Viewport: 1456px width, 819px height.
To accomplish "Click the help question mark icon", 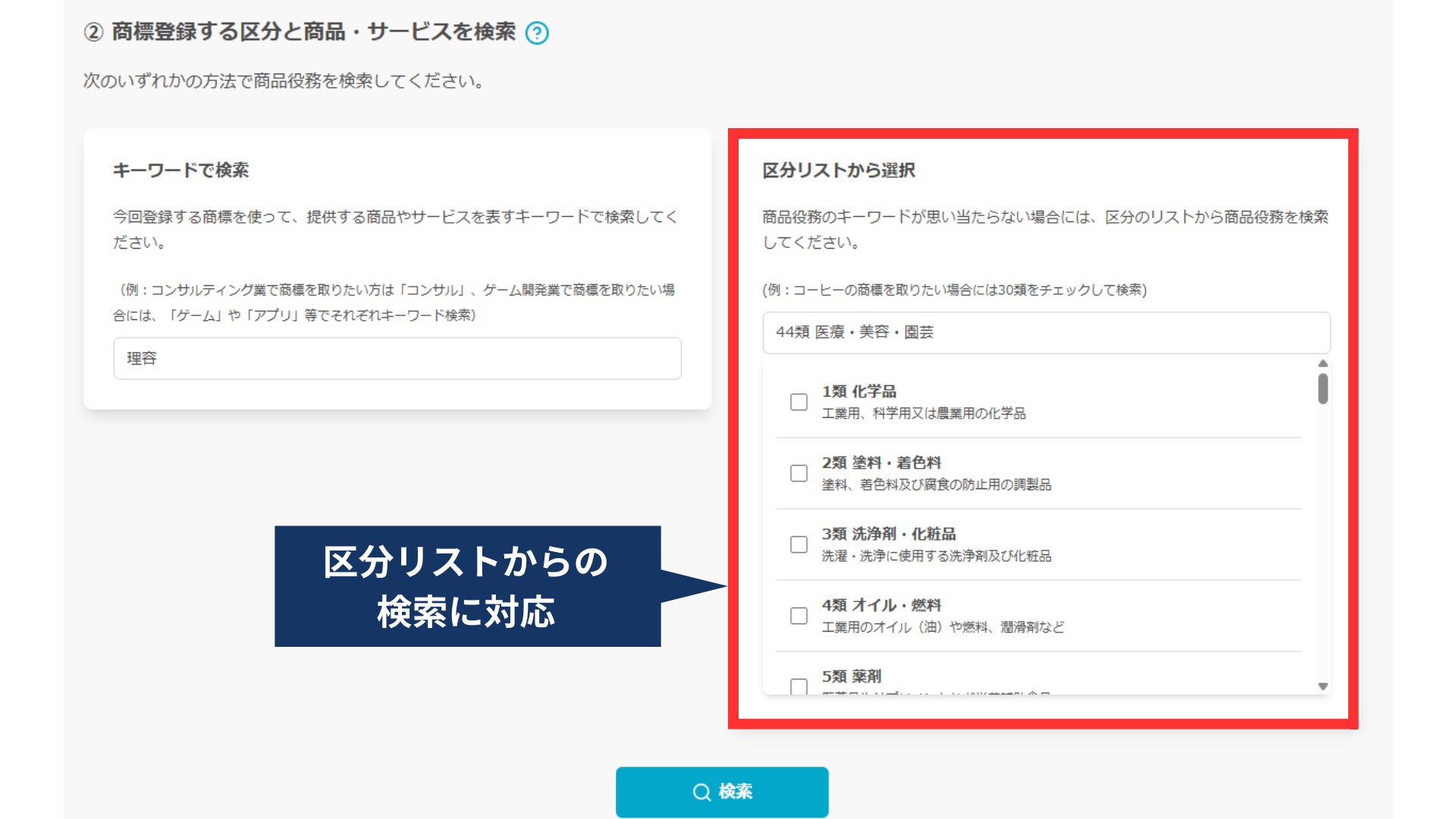I will (537, 33).
